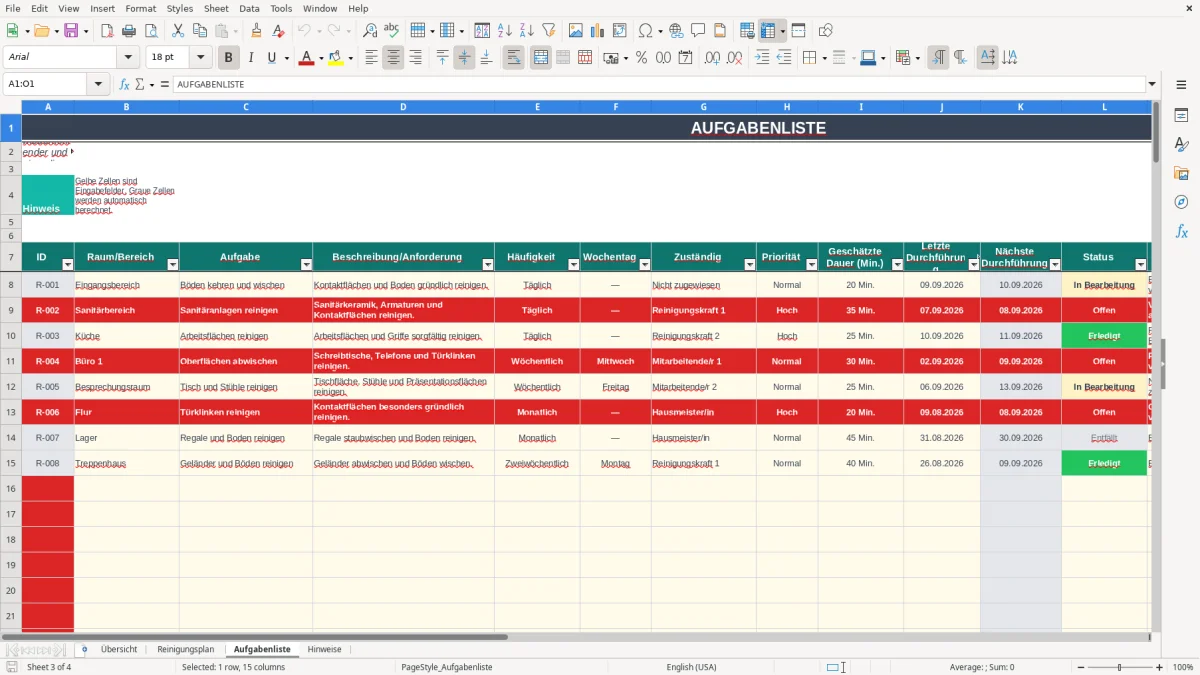Insert a comment
Image resolution: width=1200 pixels, height=675 pixels.
pos(697,31)
